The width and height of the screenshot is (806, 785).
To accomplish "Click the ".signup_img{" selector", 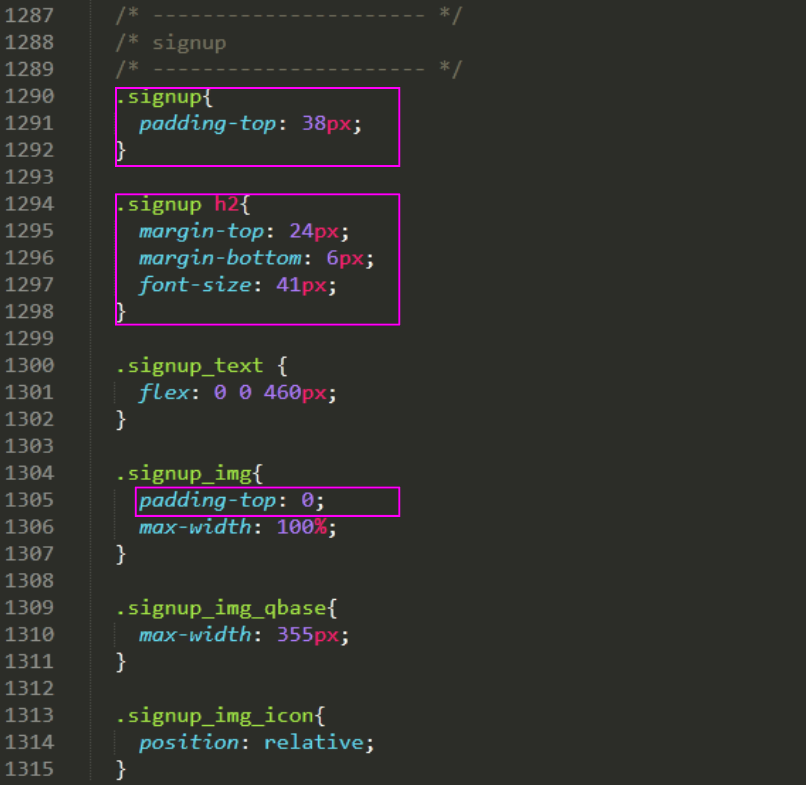I will [189, 474].
